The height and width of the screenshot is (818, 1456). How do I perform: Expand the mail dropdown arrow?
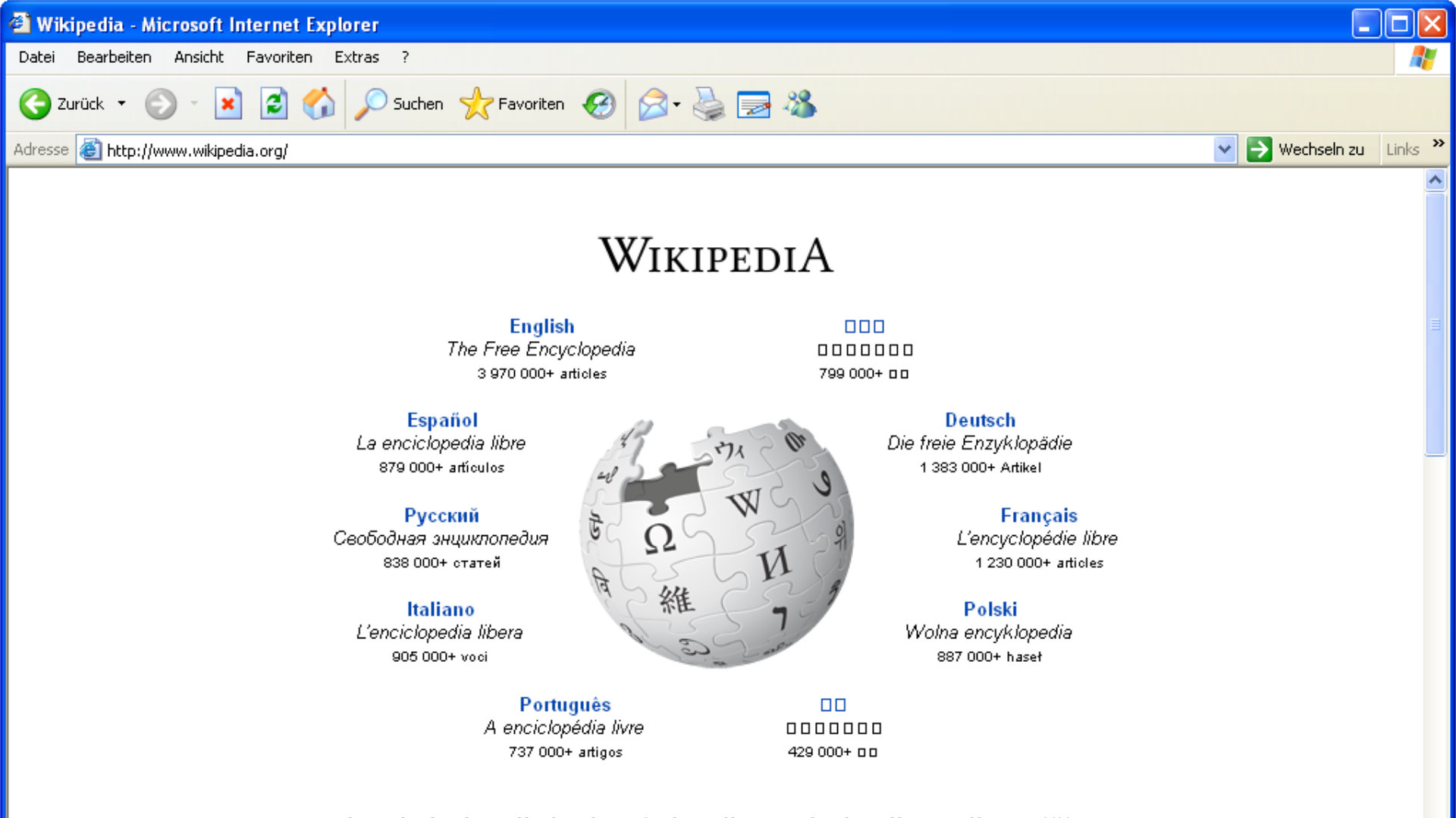pos(676,105)
